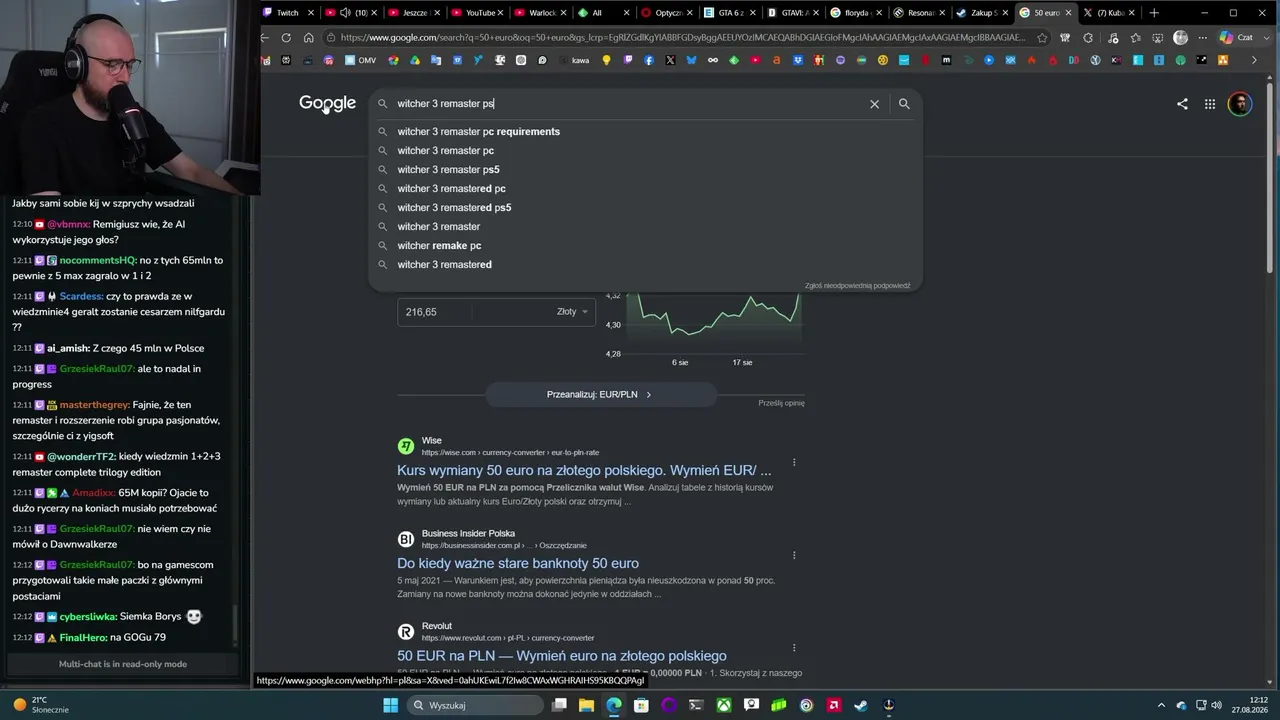Click the 216,65 currency amount field
1280x720 pixels.
pos(472,312)
